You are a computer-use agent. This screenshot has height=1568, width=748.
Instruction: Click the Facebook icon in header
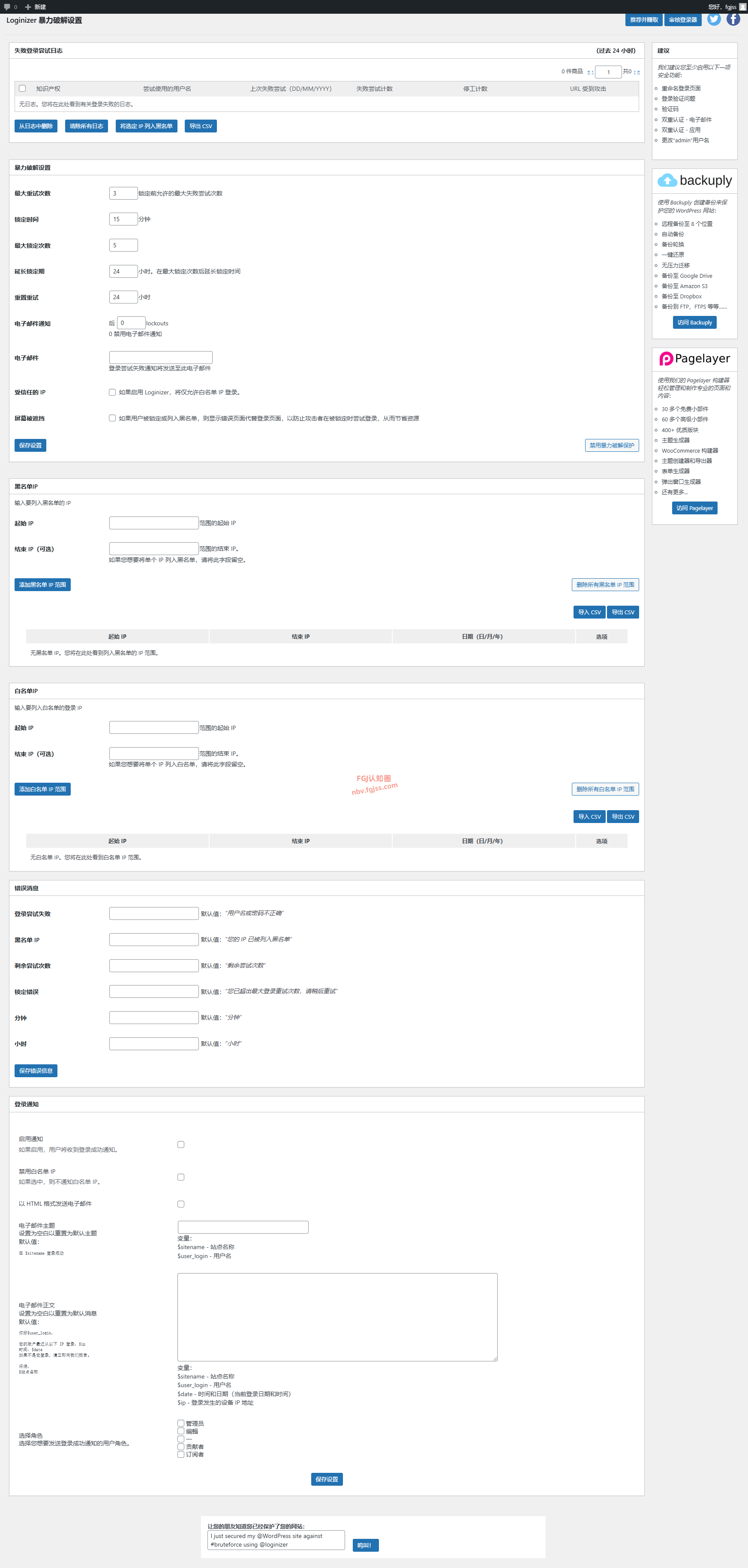(733, 19)
